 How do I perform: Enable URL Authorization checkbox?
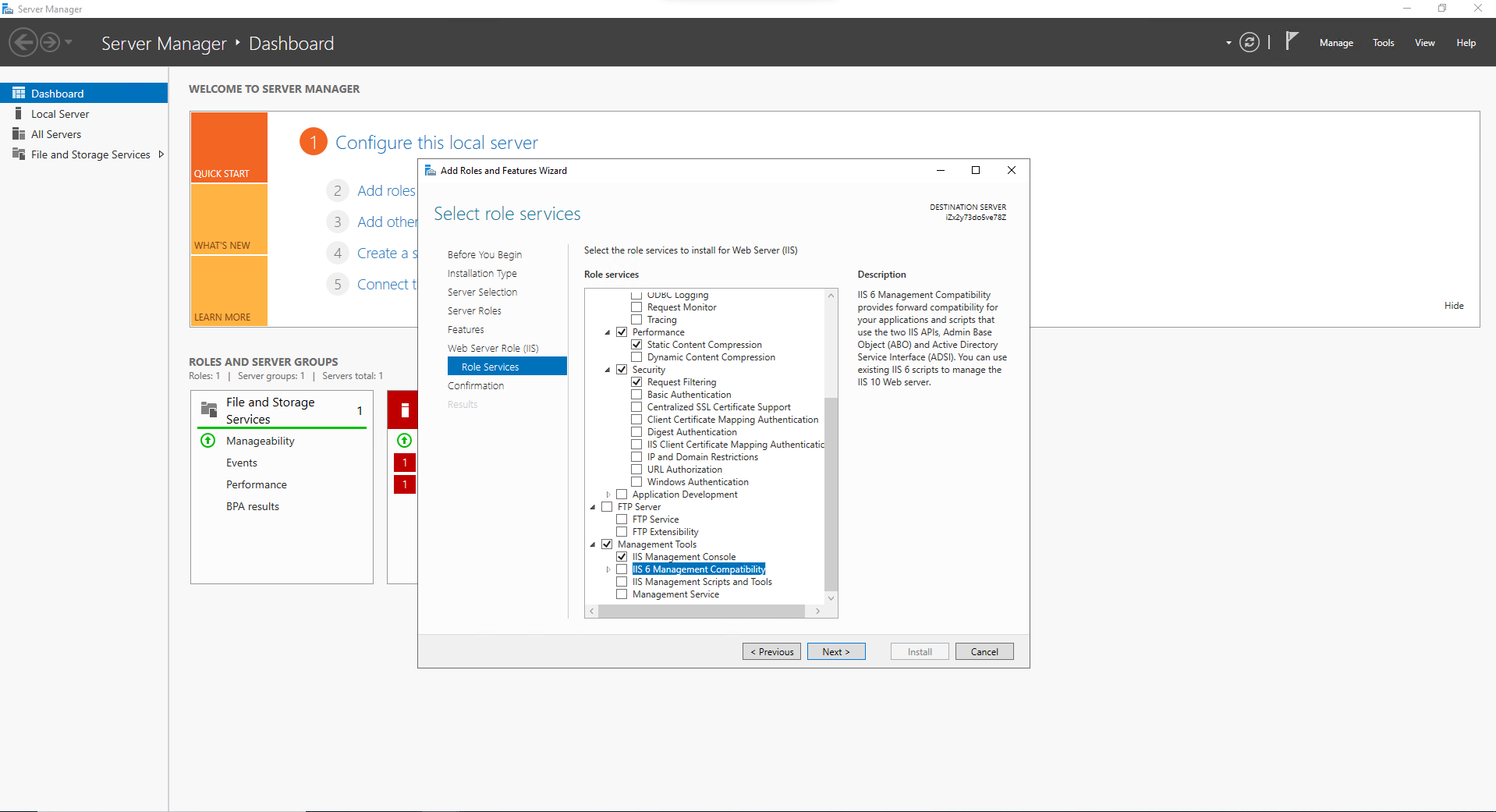coord(636,470)
